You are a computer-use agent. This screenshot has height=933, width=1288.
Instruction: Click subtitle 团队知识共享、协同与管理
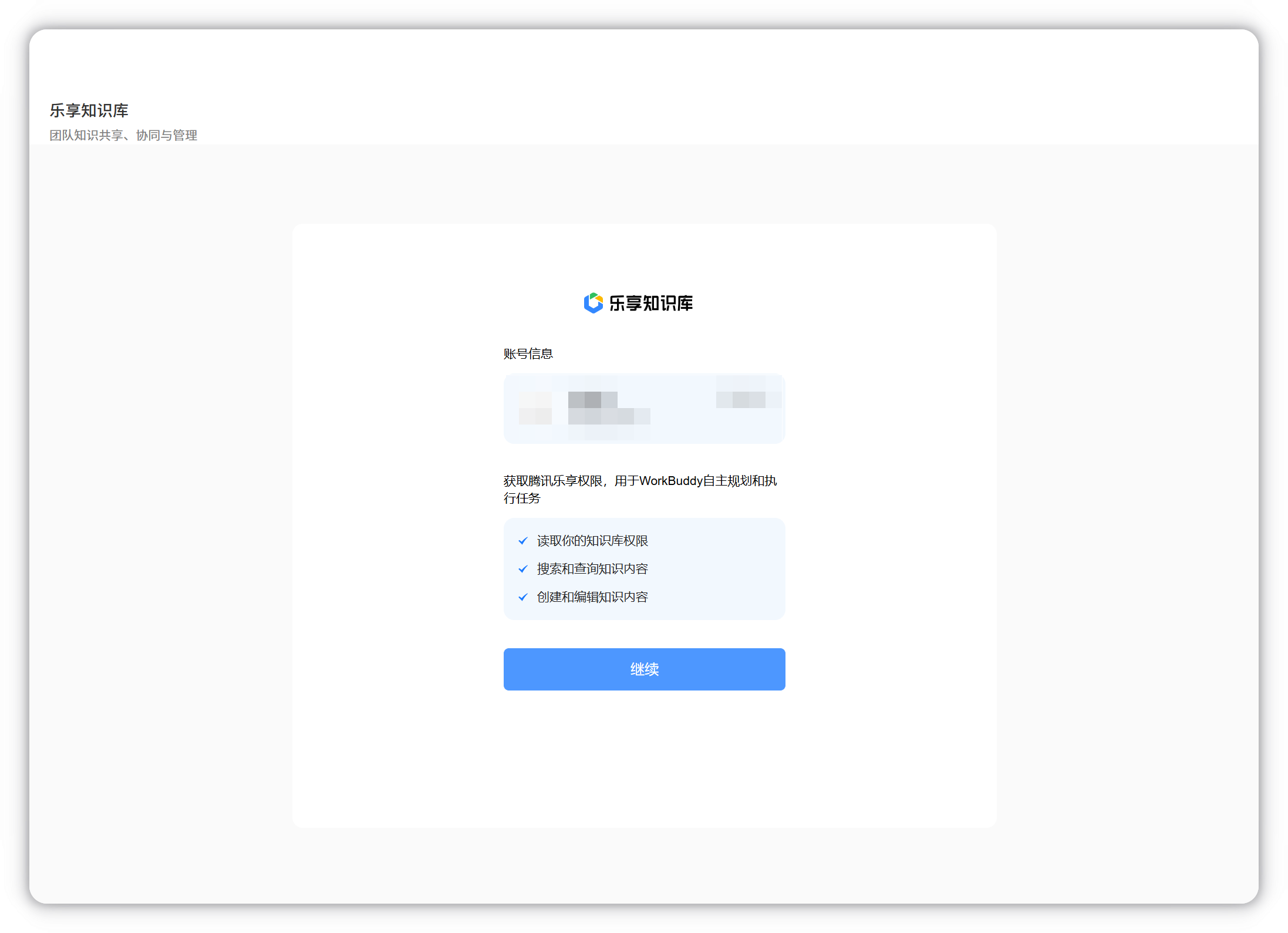123,135
